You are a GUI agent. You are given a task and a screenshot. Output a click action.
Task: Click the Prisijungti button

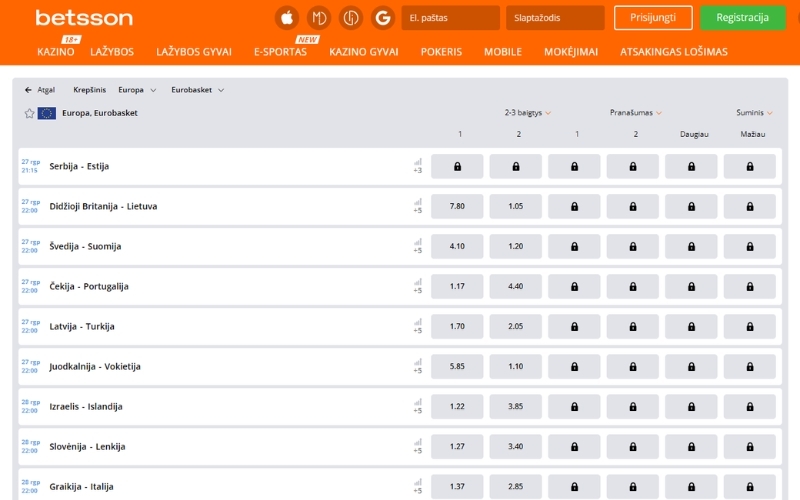pos(653,18)
